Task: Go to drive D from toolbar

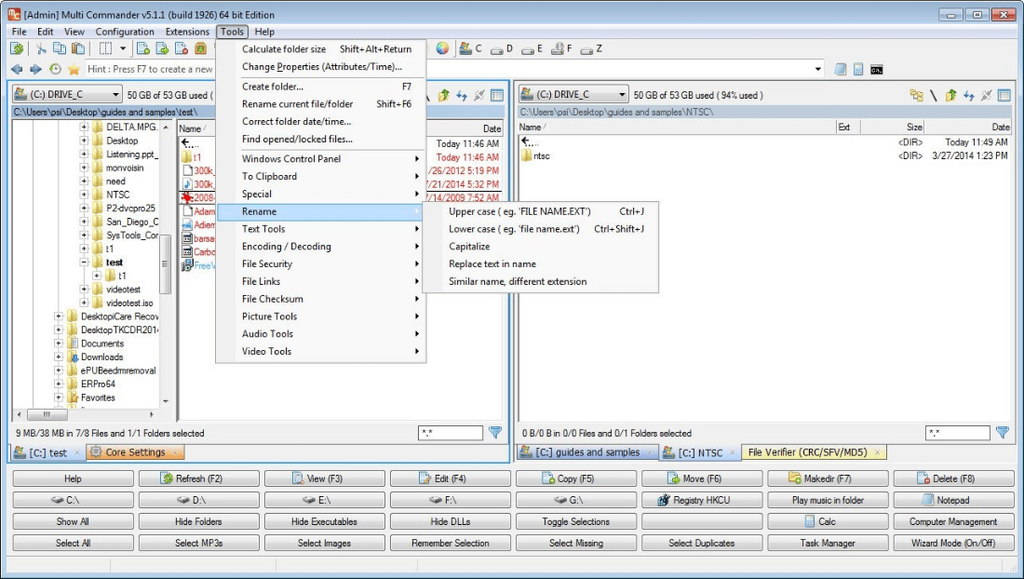Action: 502,49
